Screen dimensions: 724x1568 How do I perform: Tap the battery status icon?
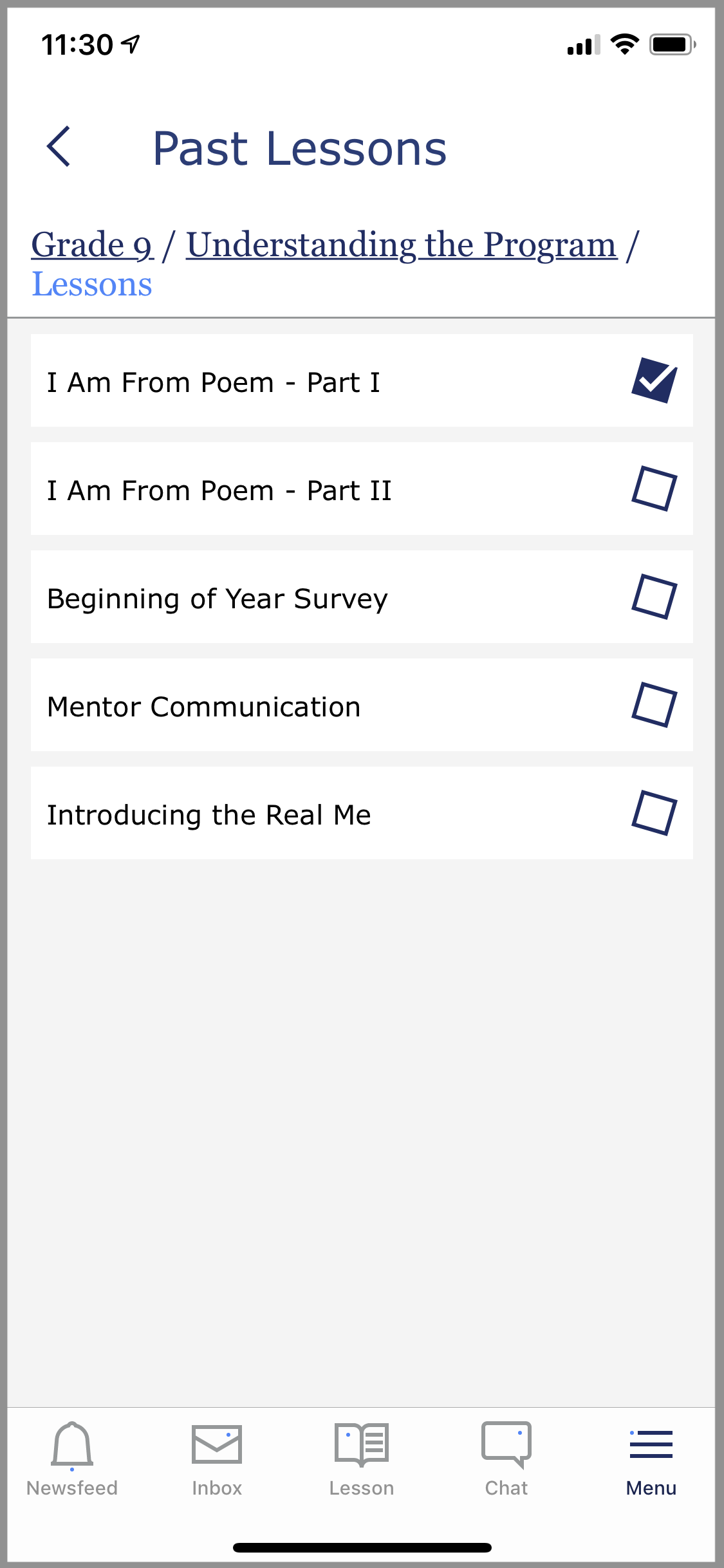tap(671, 44)
